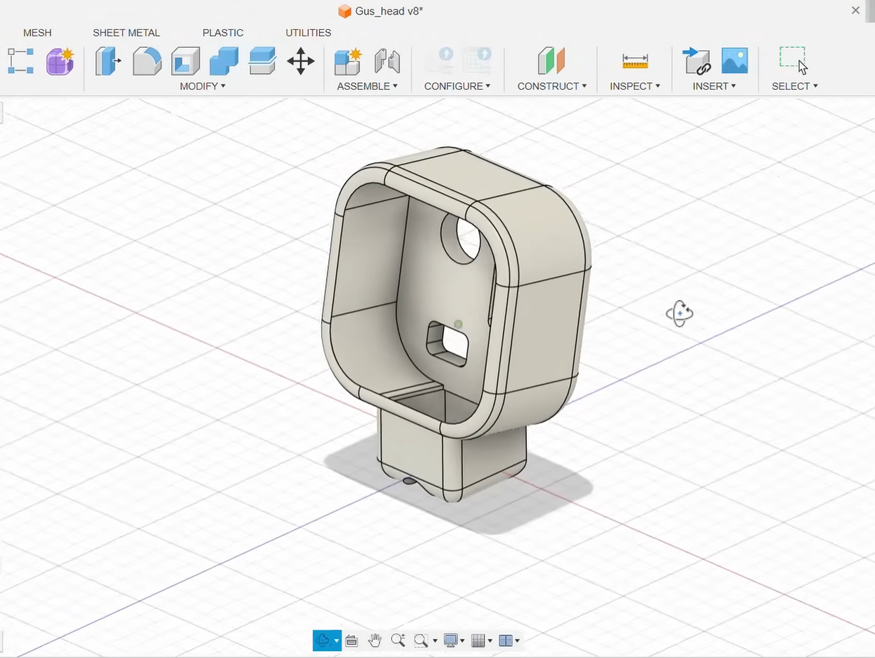Expand the Grid and Snaps dropdown arrow
The image size is (875, 658).
(491, 641)
